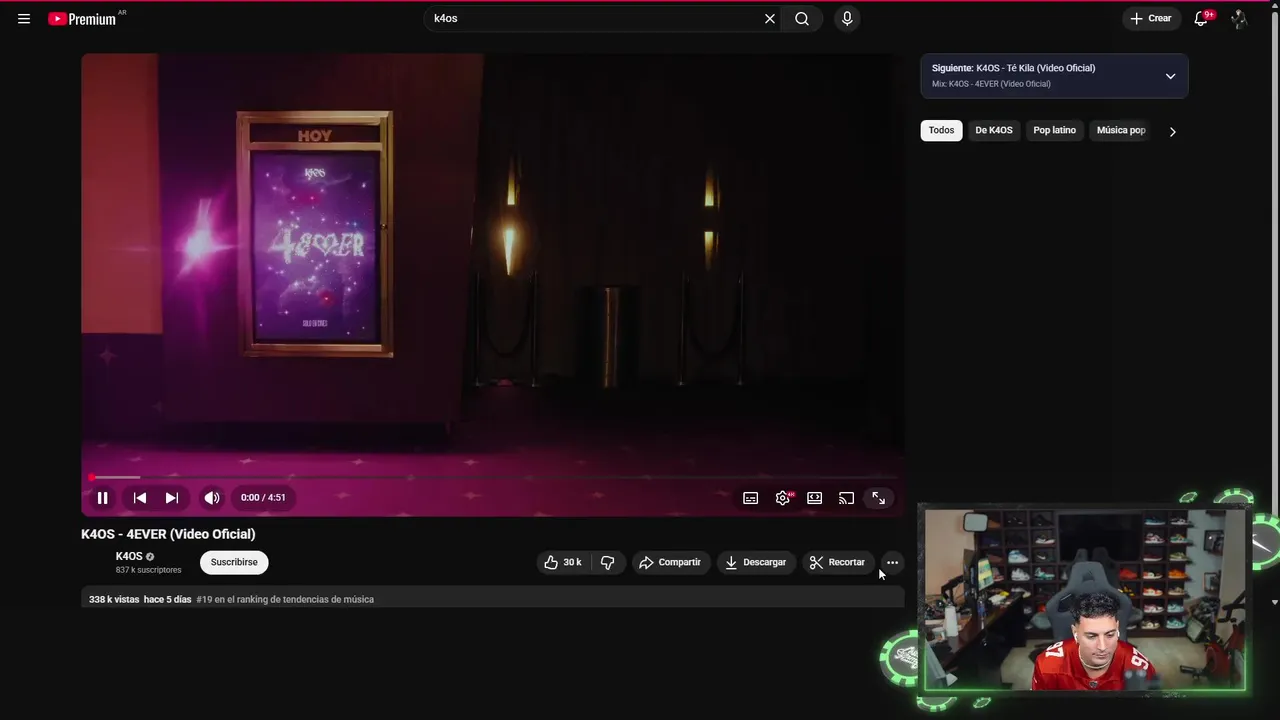Viewport: 1280px width, 720px height.
Task: Go to YouTube Premium home logo
Action: click(82, 18)
